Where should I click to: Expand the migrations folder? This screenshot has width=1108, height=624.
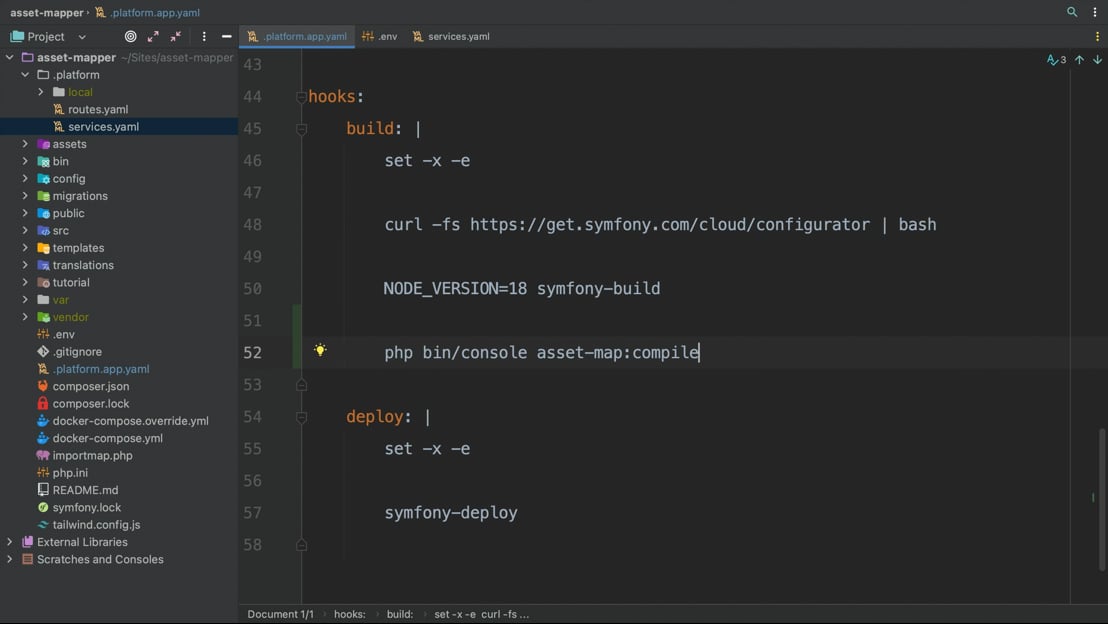point(25,196)
